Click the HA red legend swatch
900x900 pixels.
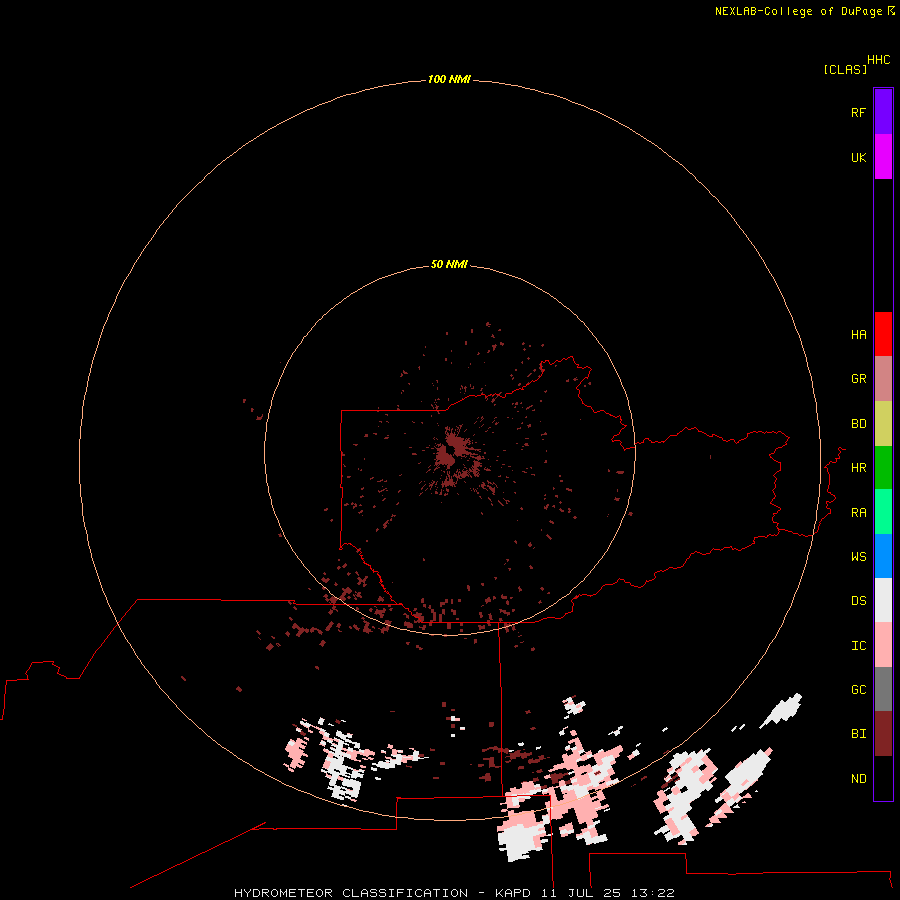click(x=883, y=334)
